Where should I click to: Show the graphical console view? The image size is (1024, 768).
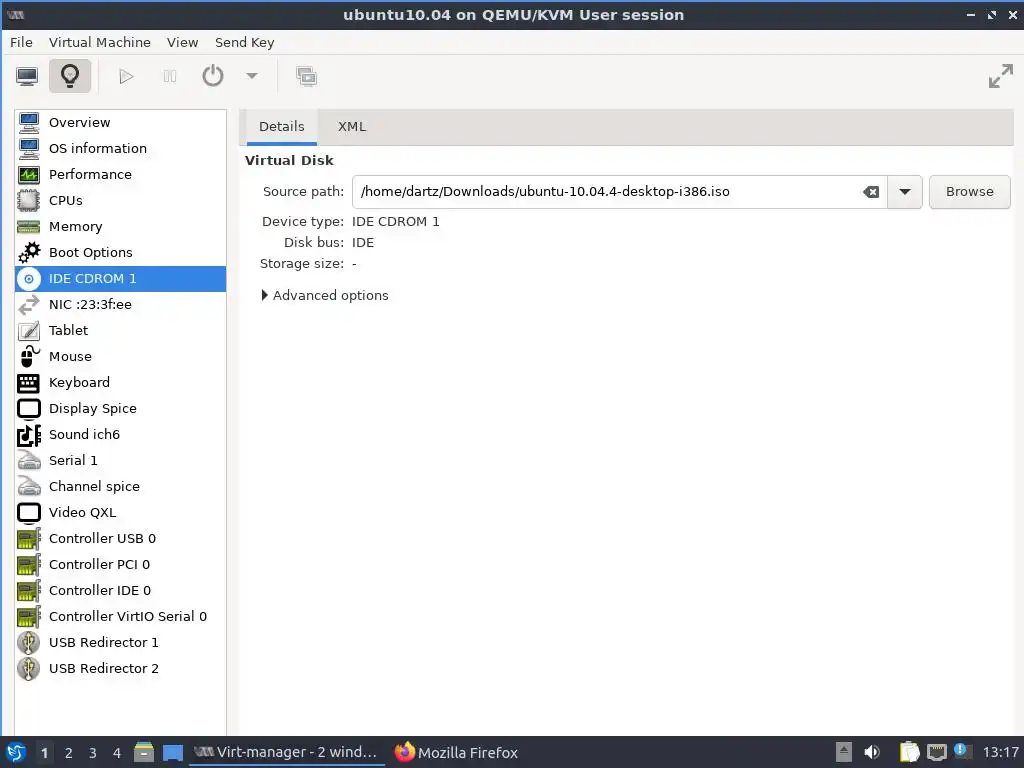pyautogui.click(x=27, y=76)
